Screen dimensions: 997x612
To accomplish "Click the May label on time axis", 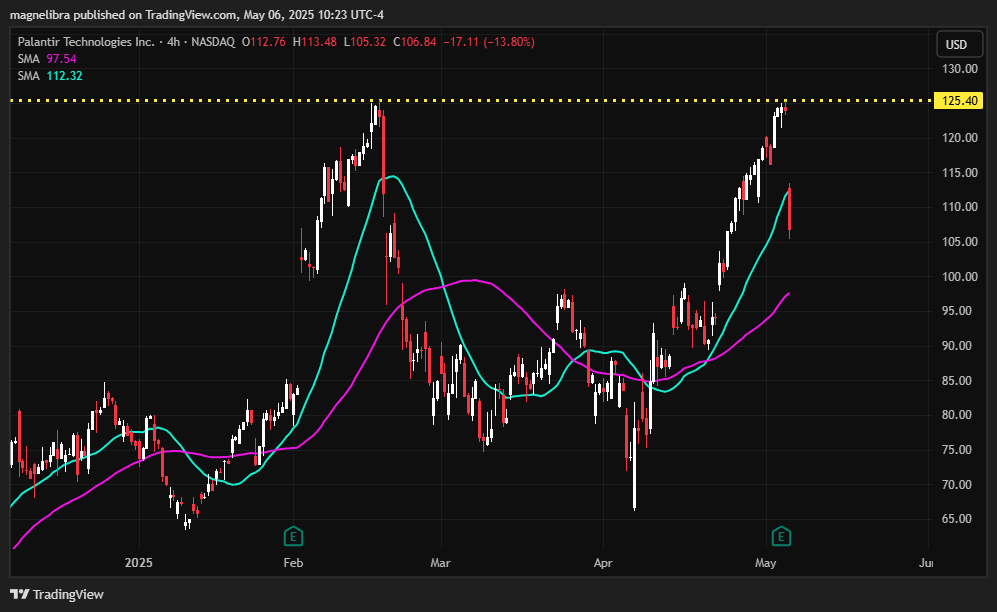I will coord(766,563).
